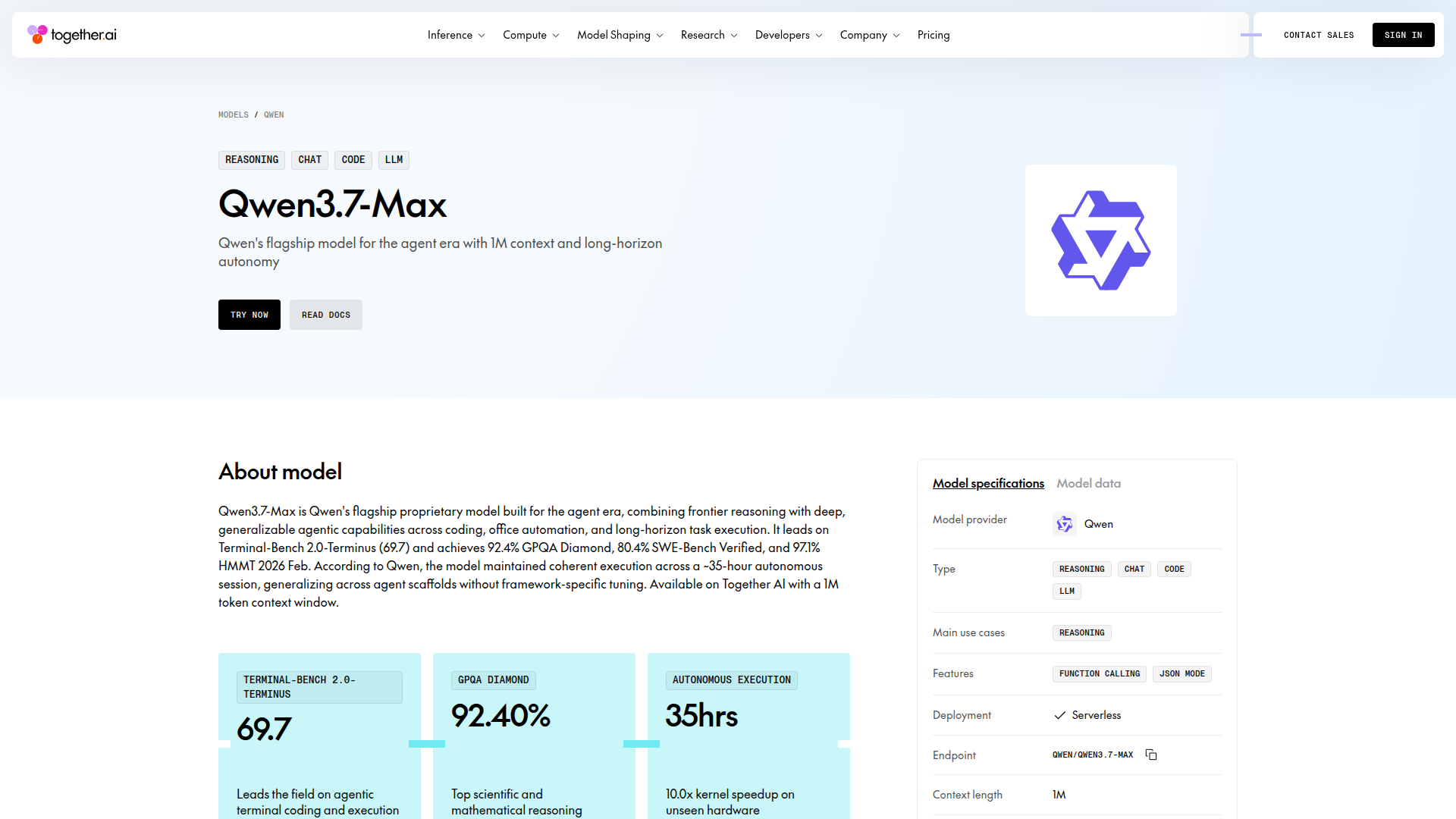Click the CHAT tag above the title
The height and width of the screenshot is (819, 1456).
(309, 160)
